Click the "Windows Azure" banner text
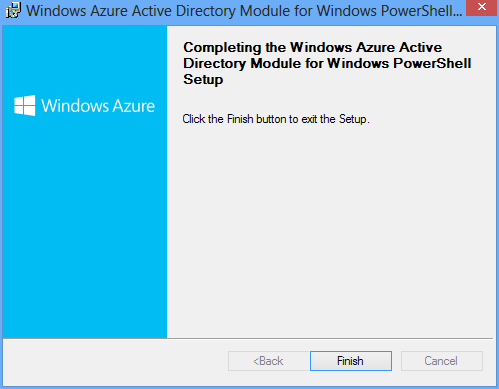The width and height of the screenshot is (499, 389). coord(98,106)
